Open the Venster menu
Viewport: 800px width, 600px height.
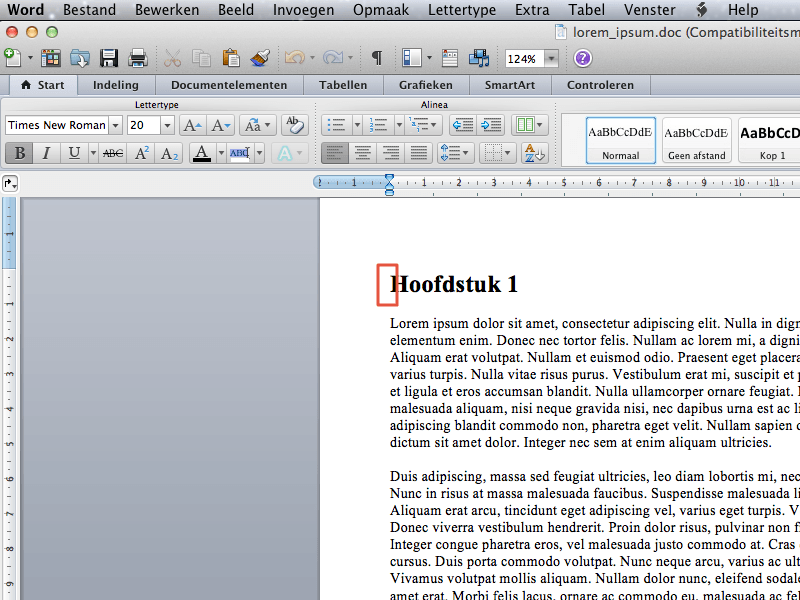(649, 10)
